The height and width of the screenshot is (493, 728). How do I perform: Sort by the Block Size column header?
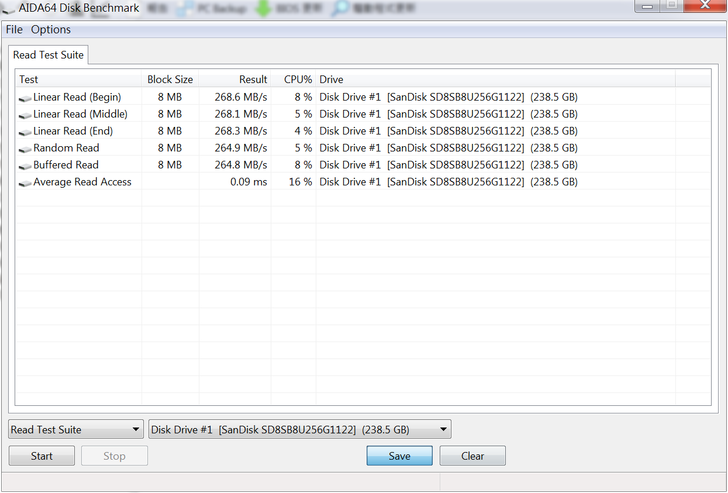(x=170, y=79)
